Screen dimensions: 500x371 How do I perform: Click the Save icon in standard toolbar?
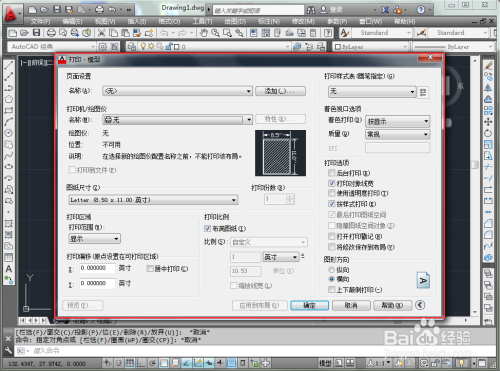tap(36, 33)
